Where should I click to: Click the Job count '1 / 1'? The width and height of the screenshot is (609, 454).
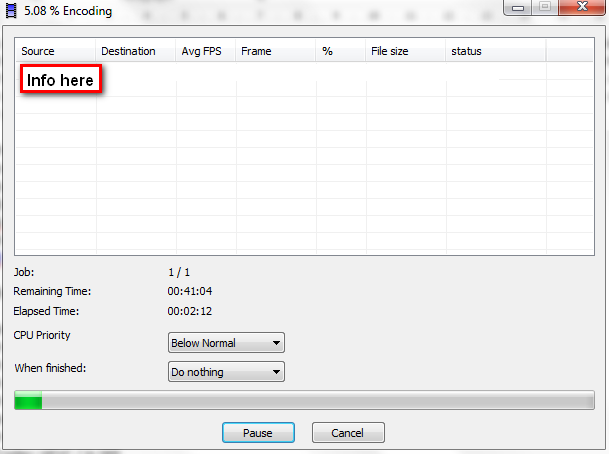[180, 271]
